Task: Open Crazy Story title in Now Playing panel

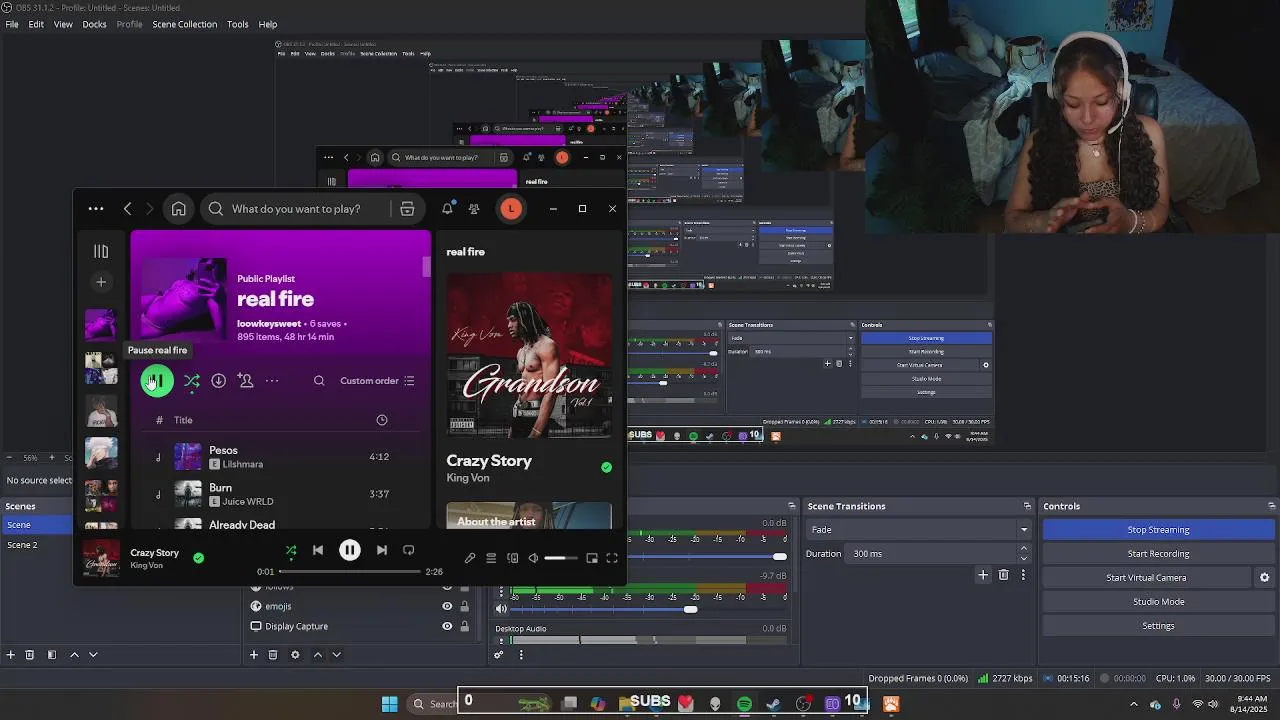Action: click(x=489, y=461)
